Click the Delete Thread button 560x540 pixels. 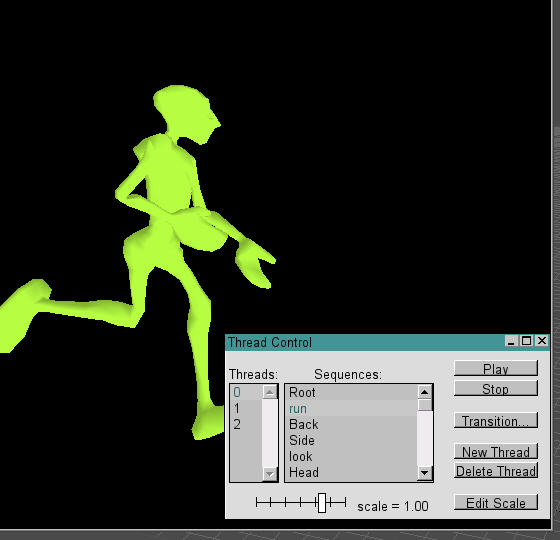[x=496, y=471]
